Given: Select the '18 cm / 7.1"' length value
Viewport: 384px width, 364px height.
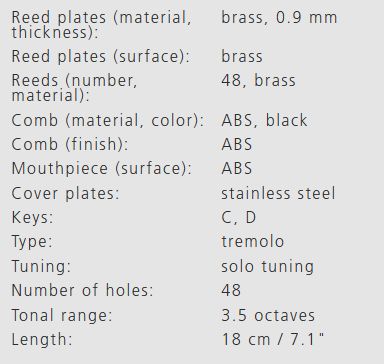Looking at the screenshot, I should [273, 339].
